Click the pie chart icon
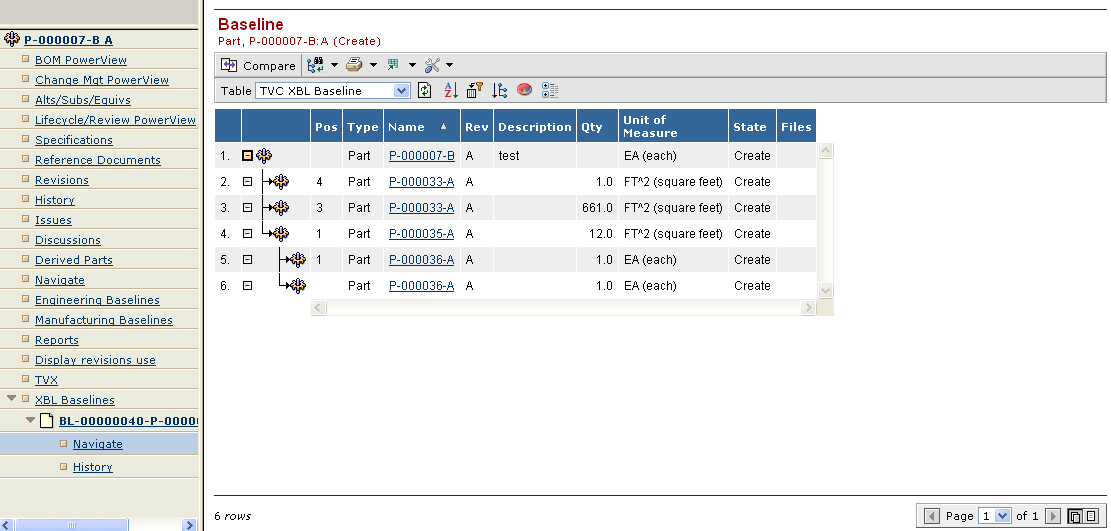 coord(524,91)
